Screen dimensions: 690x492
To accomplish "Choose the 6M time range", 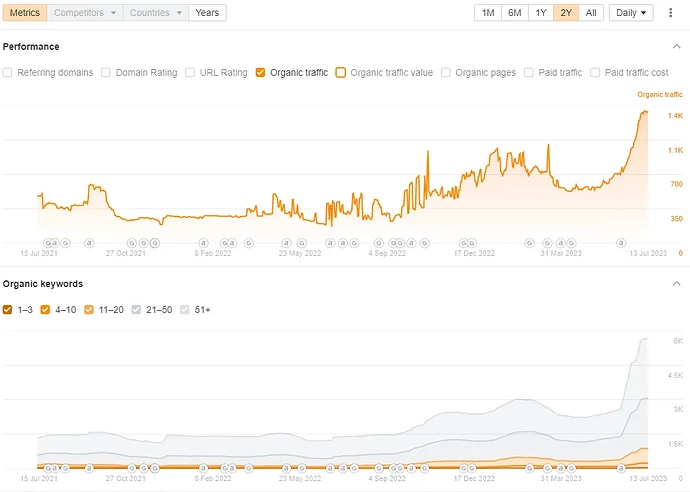I will click(514, 13).
